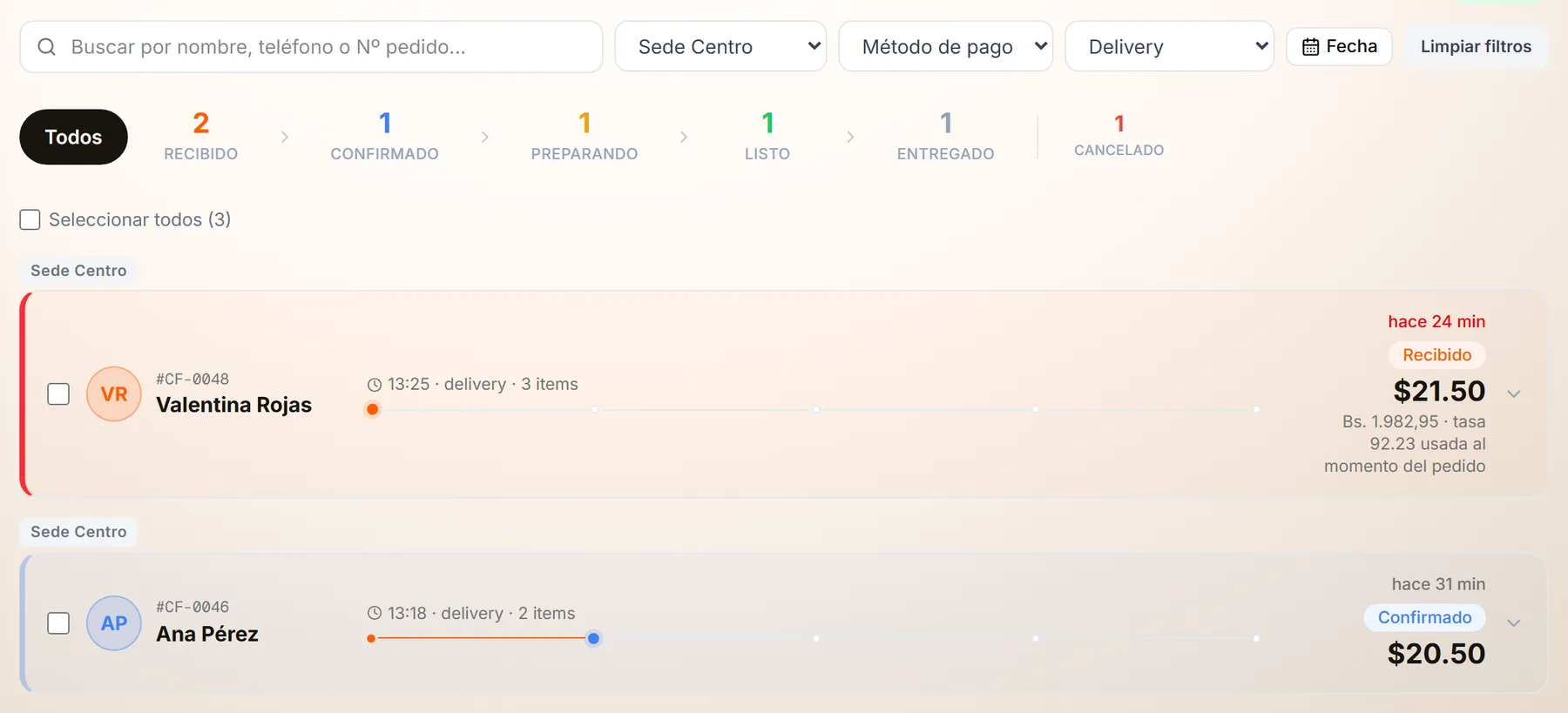The image size is (1568, 713).
Task: Open the Método de pago dropdown
Action: (x=945, y=47)
